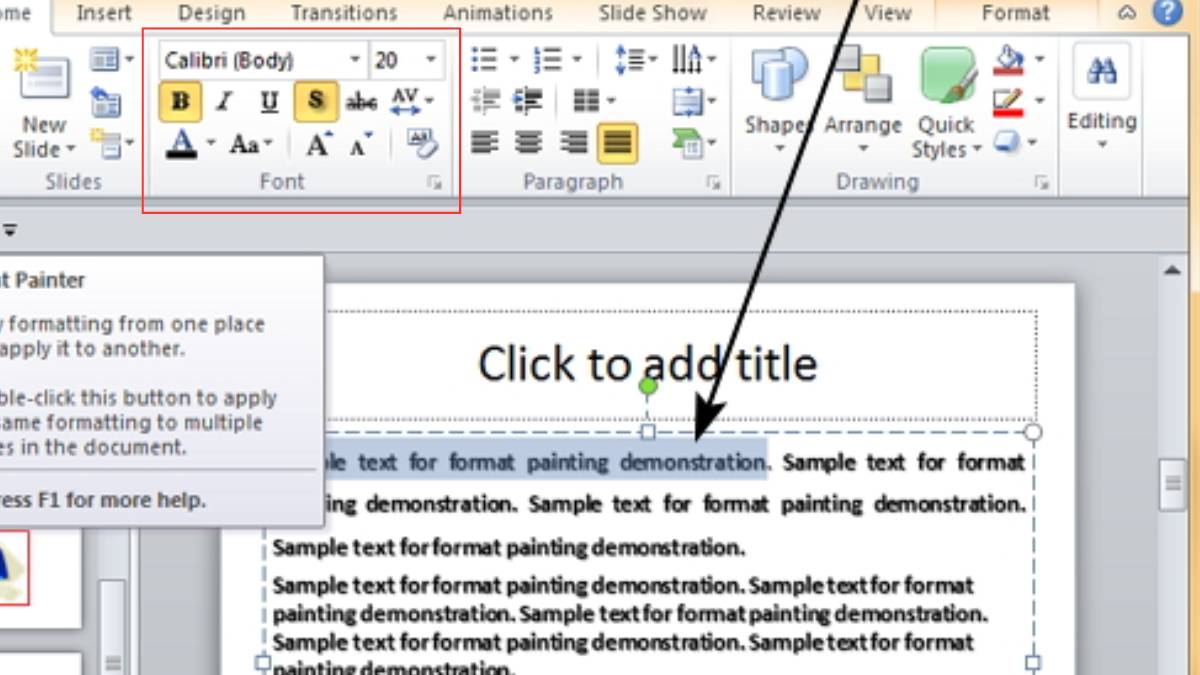Viewport: 1200px width, 675px height.
Task: Select the Underline icon
Action: pyautogui.click(x=268, y=100)
